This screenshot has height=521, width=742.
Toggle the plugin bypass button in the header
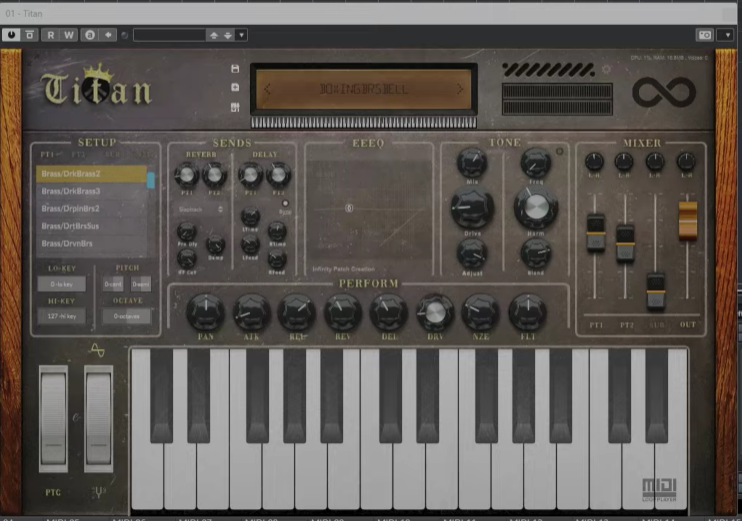click(x=29, y=35)
